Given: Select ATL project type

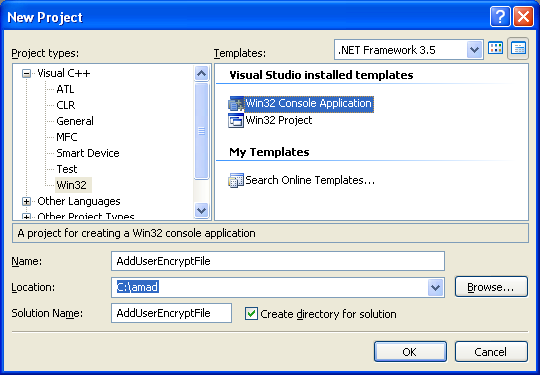Looking at the screenshot, I should [x=65, y=89].
